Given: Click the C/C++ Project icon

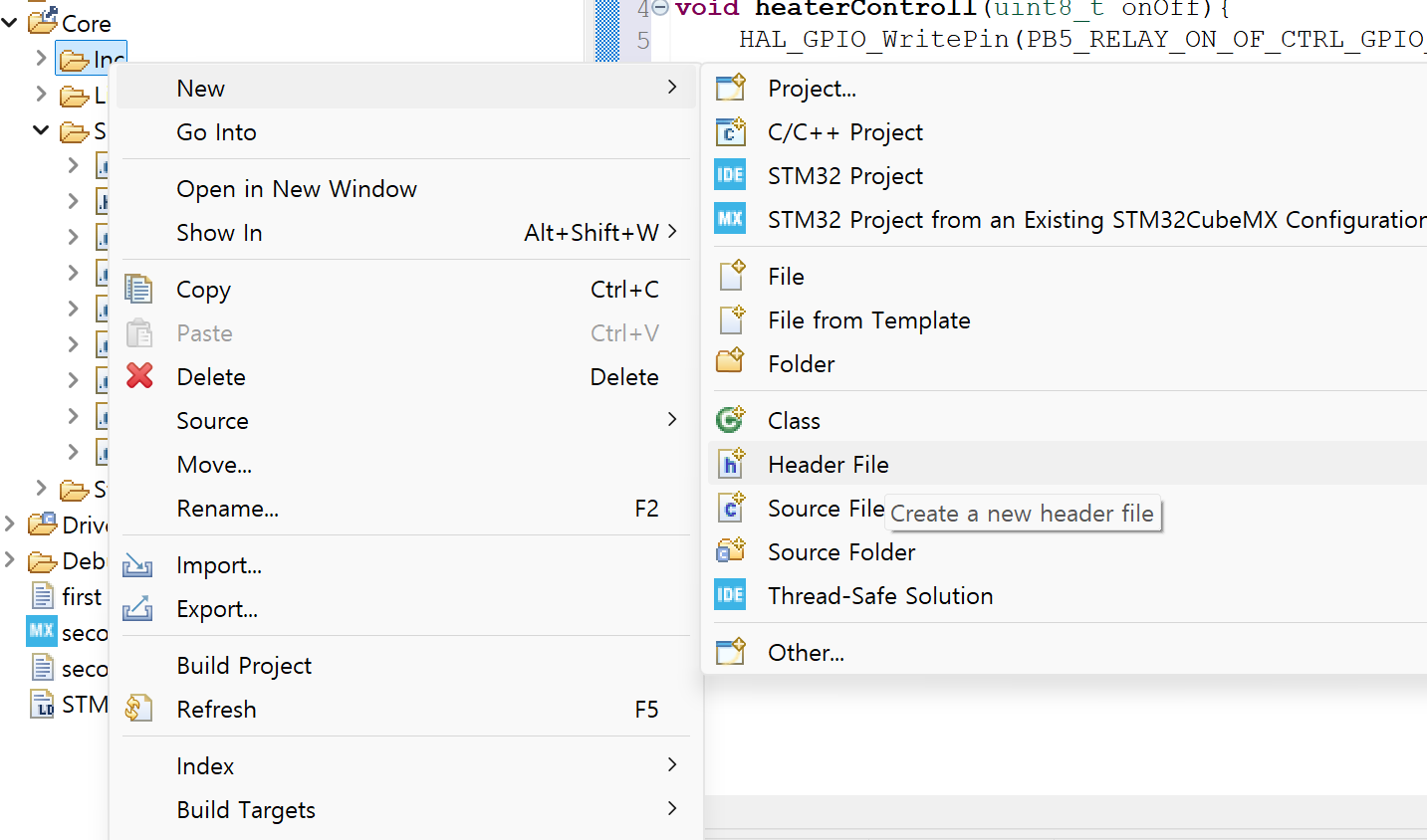Looking at the screenshot, I should coord(730,131).
